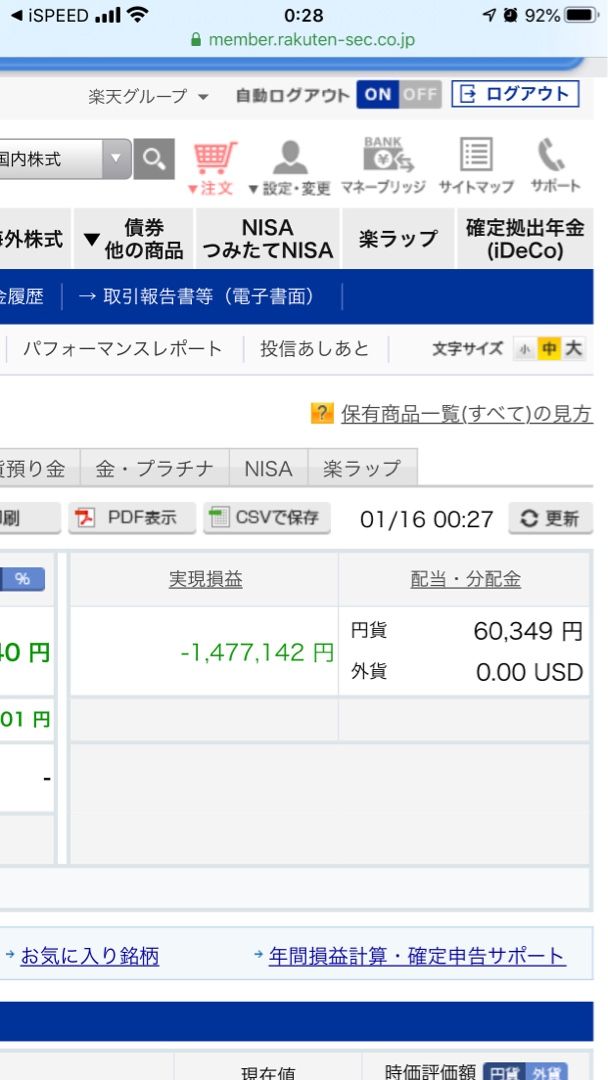Viewport: 608px width, 1080px height.
Task: Click the magnifying glass search button
Action: [153, 159]
